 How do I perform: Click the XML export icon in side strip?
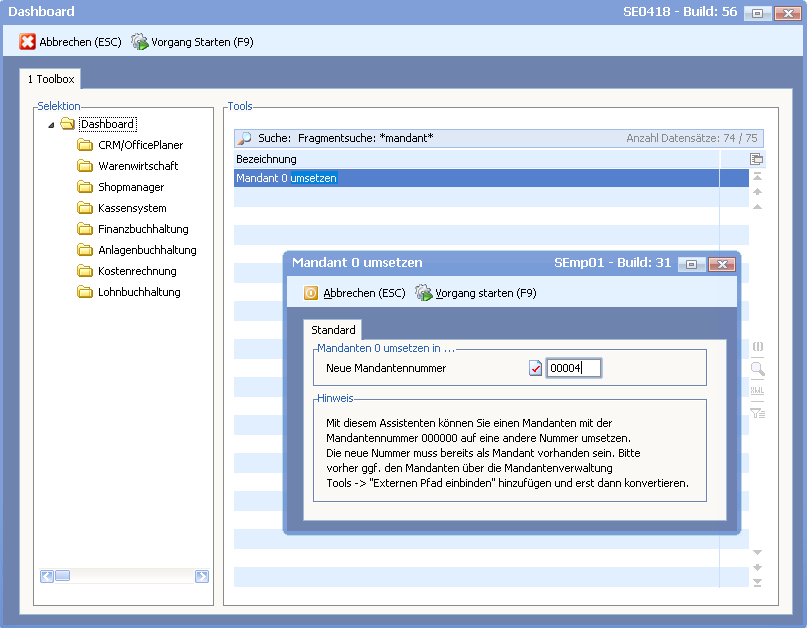tap(757, 390)
